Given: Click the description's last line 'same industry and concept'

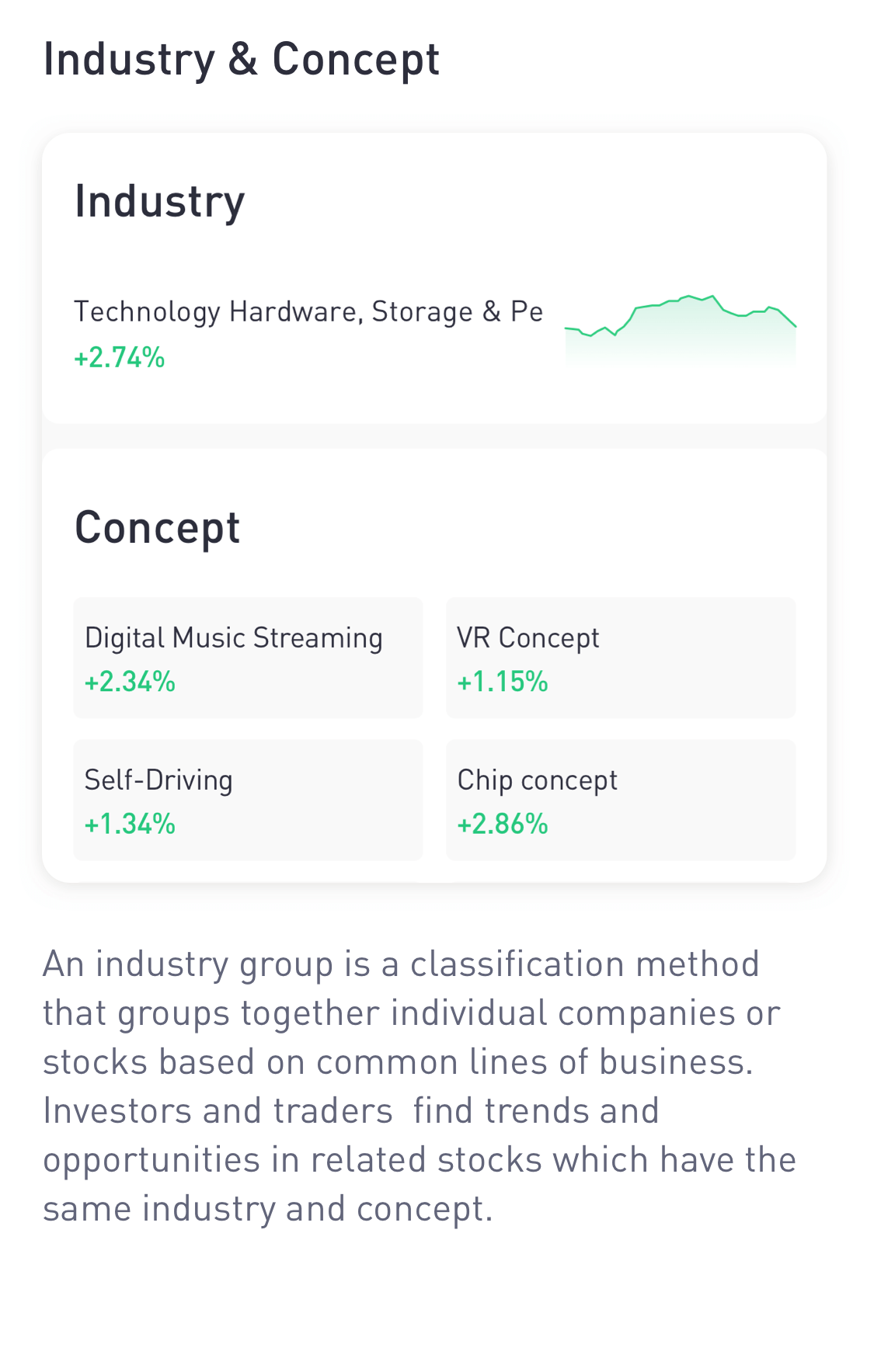Looking at the screenshot, I should pos(268,1209).
